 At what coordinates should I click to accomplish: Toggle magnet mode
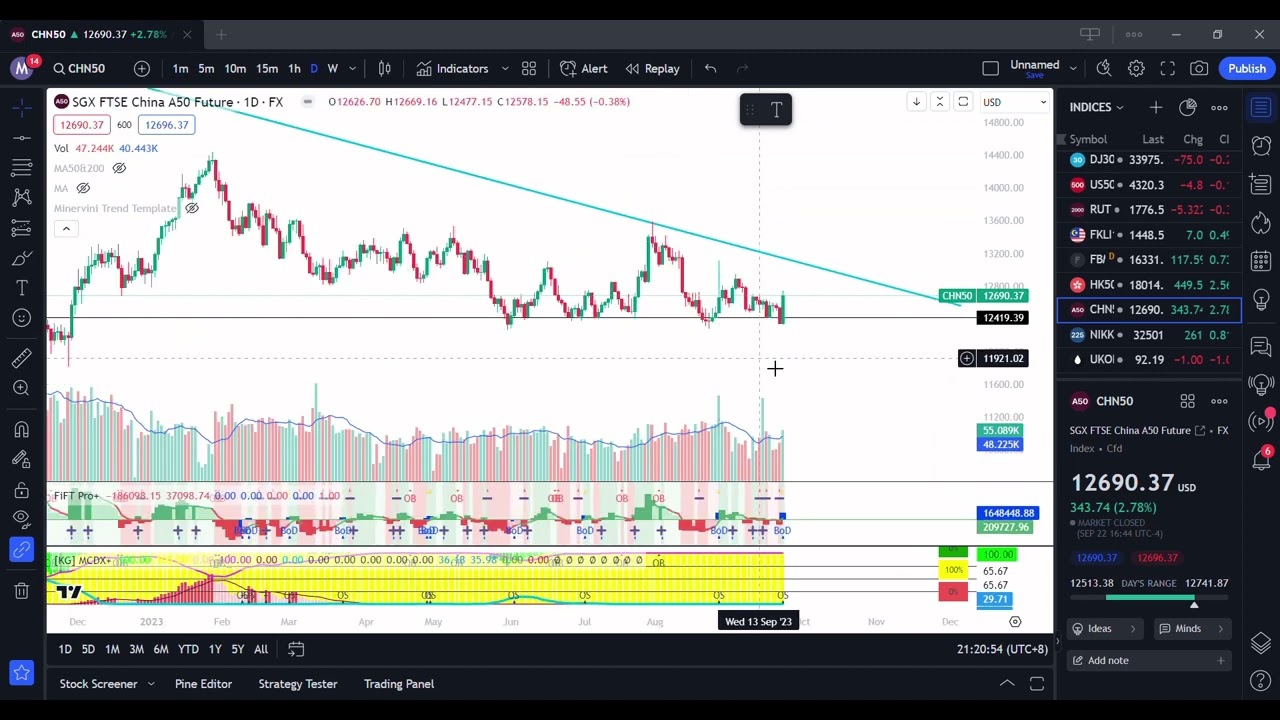[x=21, y=429]
